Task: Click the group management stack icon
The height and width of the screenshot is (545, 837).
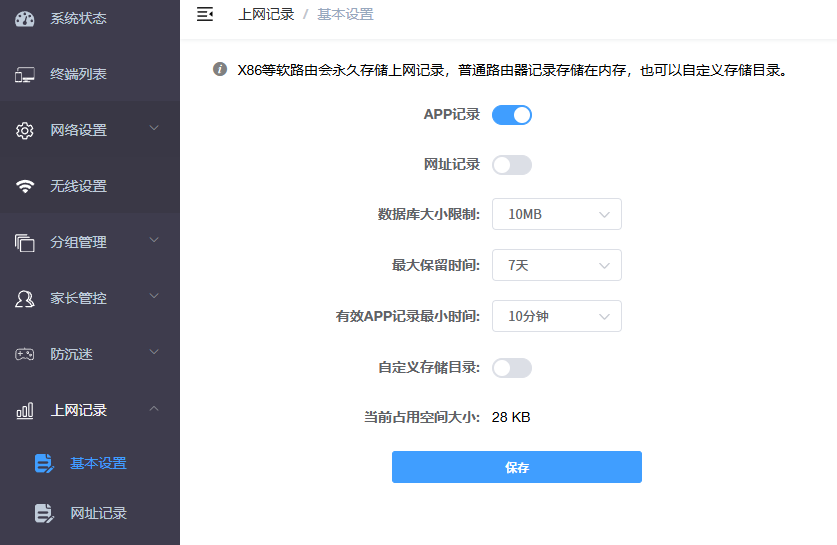Action: [x=25, y=242]
